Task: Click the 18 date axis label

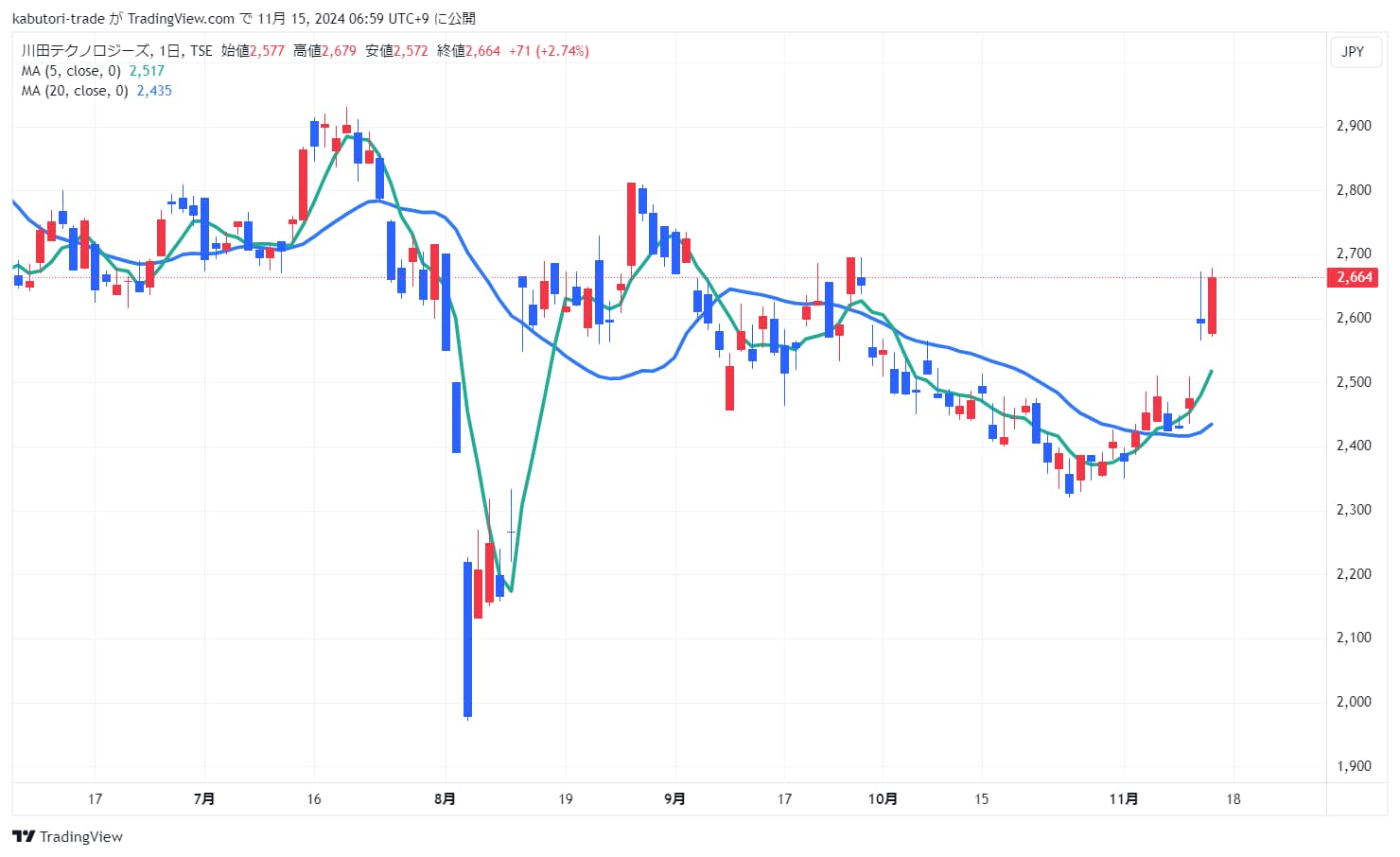Action: point(1233,799)
